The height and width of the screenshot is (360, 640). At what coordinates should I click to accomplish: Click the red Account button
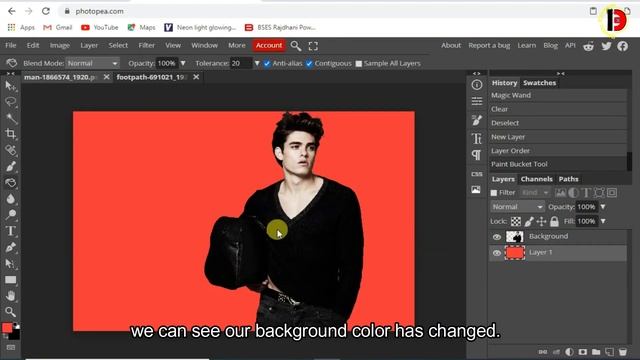[269, 45]
